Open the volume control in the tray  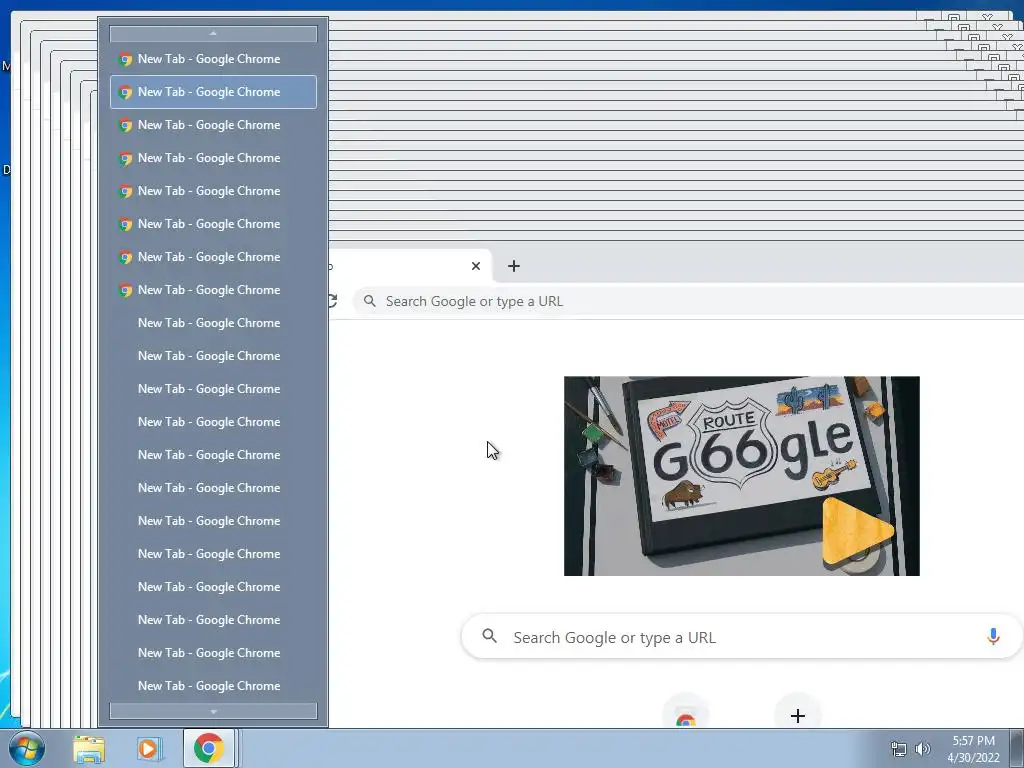coord(922,749)
